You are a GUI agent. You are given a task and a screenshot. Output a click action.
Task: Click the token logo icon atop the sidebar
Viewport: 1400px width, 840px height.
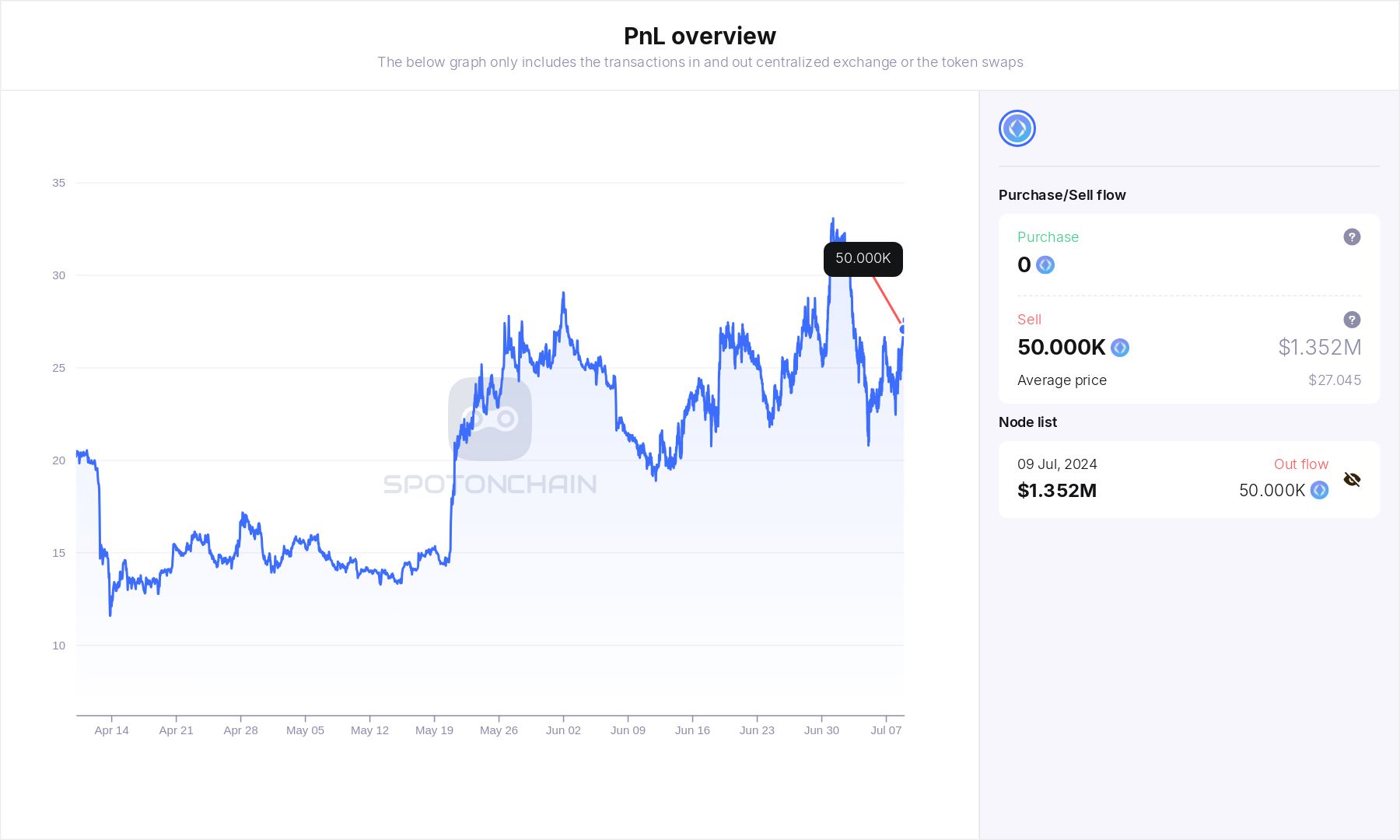tap(1016, 128)
